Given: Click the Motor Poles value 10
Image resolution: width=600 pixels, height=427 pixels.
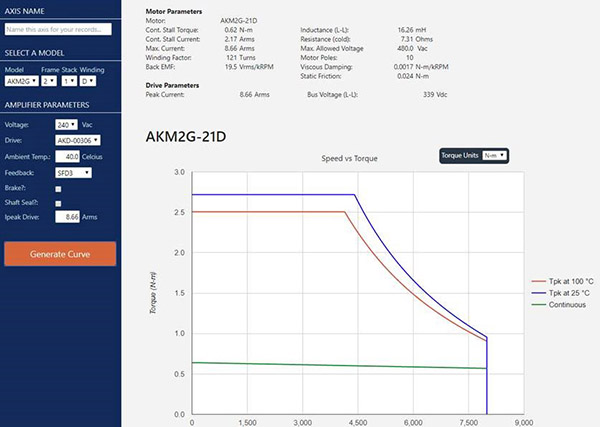Looking at the screenshot, I should [x=410, y=58].
